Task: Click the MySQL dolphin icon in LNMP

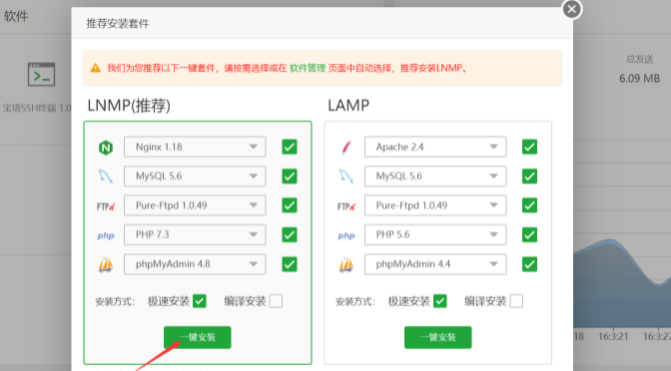Action: click(x=106, y=176)
